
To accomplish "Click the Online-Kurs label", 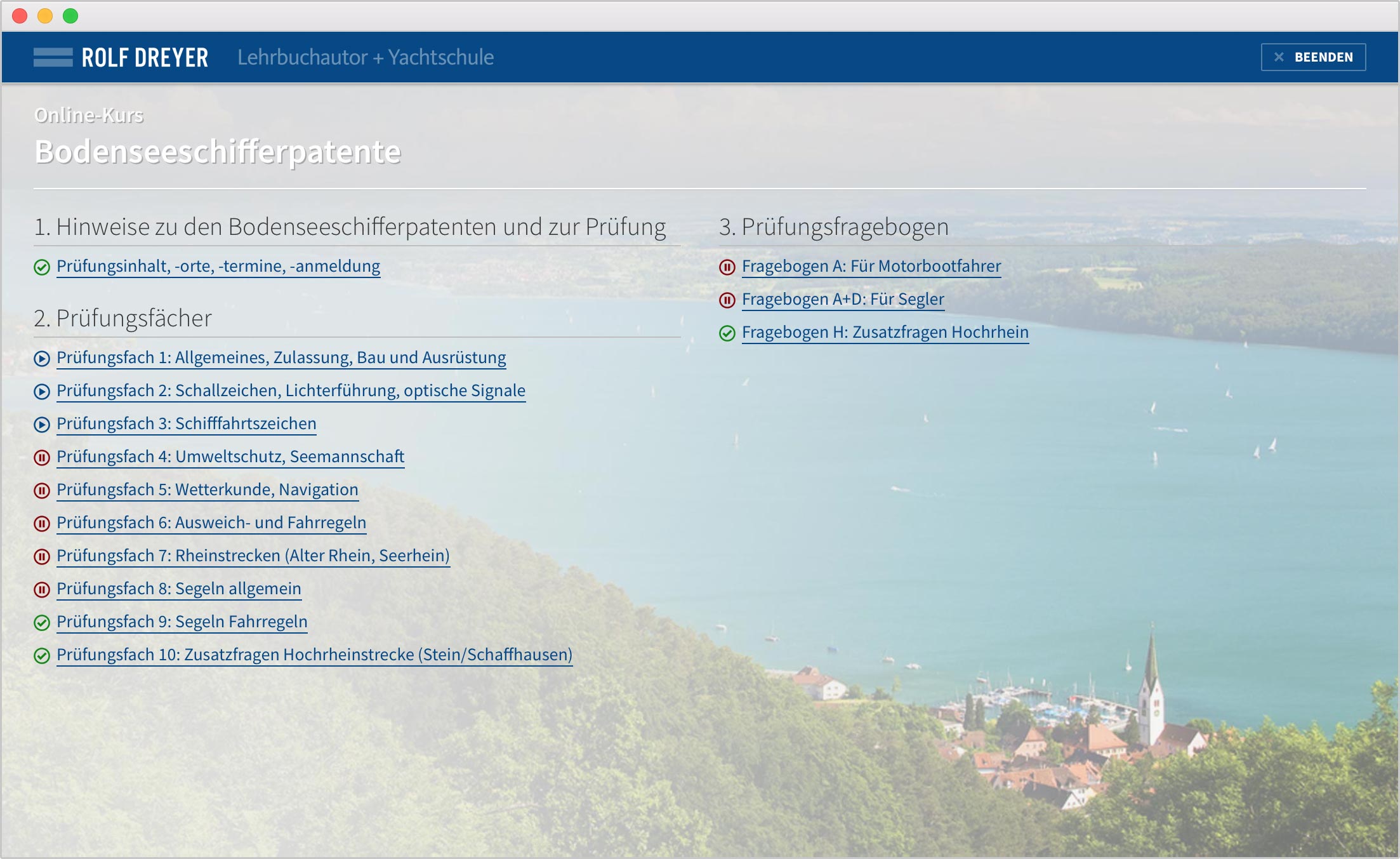I will point(89,115).
